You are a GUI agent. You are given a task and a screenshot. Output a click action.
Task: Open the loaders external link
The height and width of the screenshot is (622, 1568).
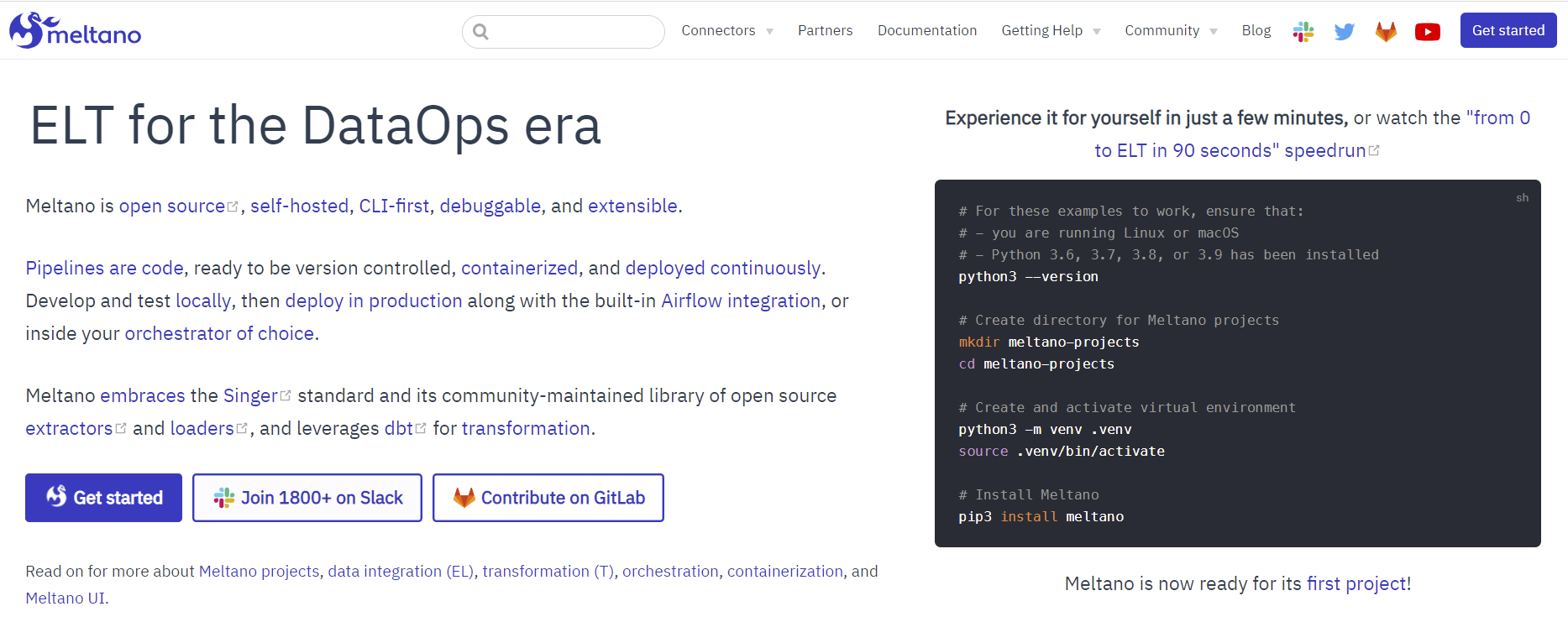pos(209,428)
